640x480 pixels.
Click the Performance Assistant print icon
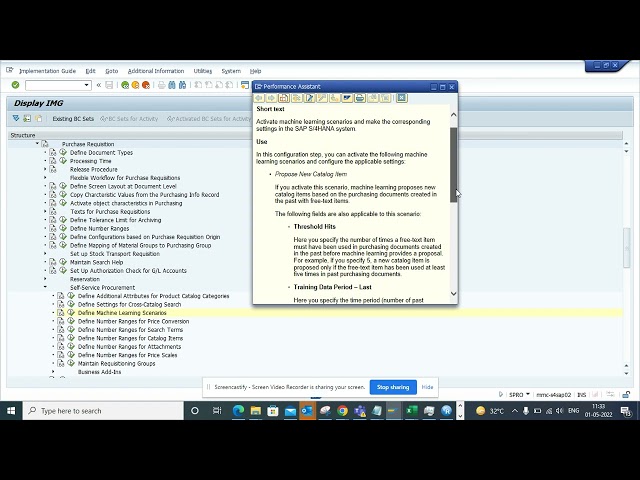(x=360, y=98)
